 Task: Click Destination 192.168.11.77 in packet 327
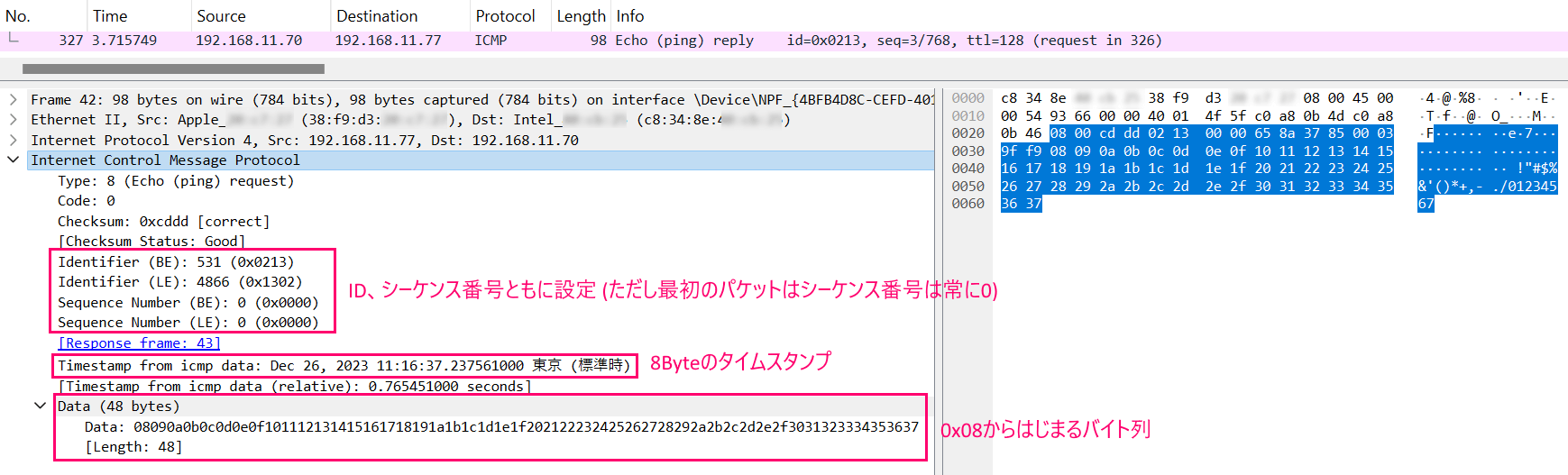[x=388, y=41]
